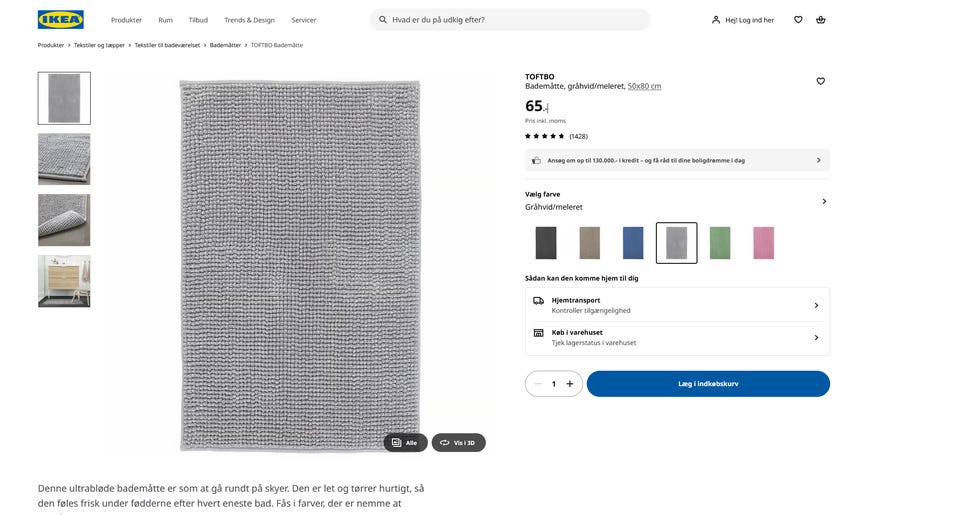Select the green colour swatch
Image resolution: width=960 pixels, height=515 pixels.
click(x=720, y=243)
